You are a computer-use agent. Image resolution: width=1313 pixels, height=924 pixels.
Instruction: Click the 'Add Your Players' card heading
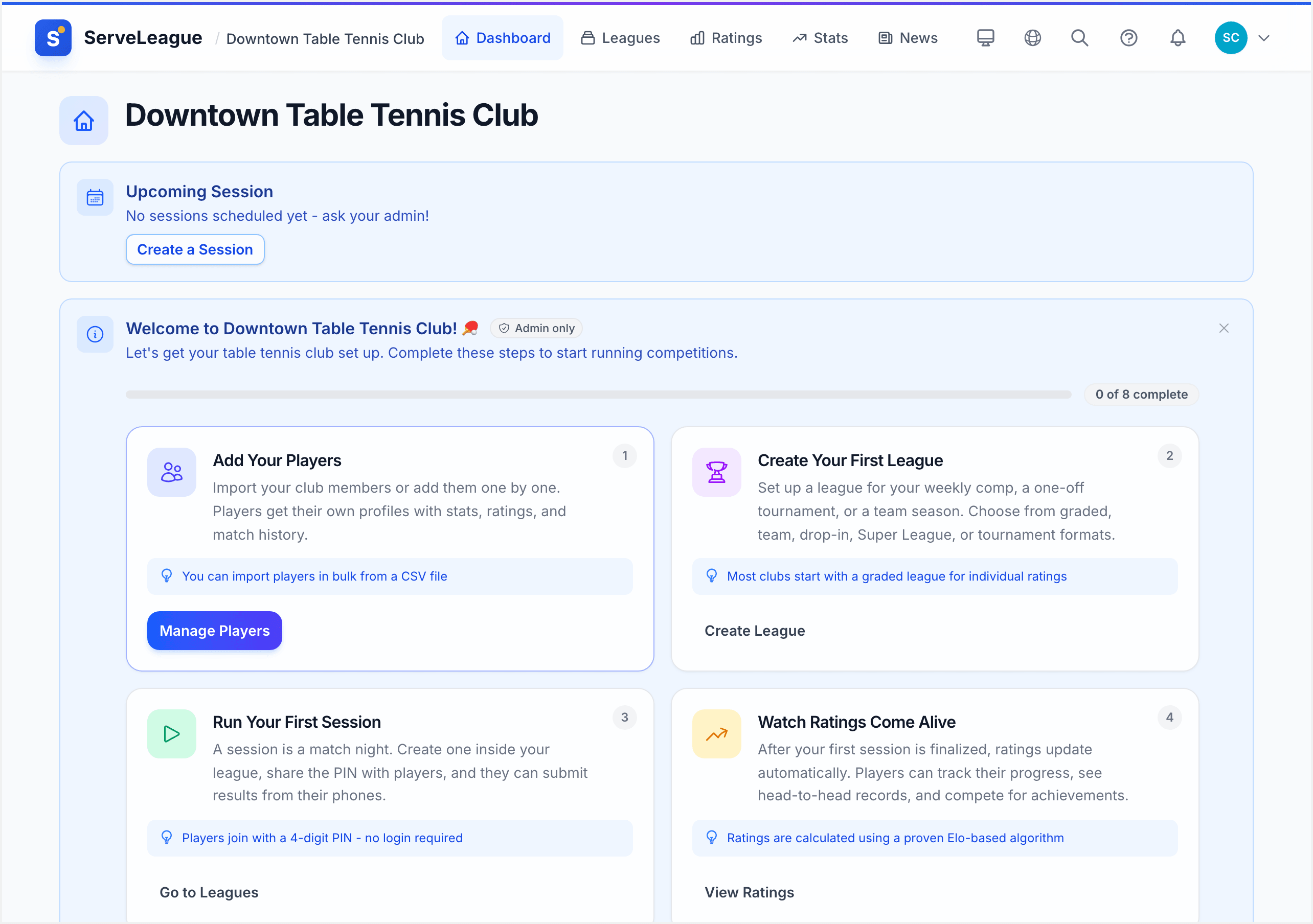[277, 460]
